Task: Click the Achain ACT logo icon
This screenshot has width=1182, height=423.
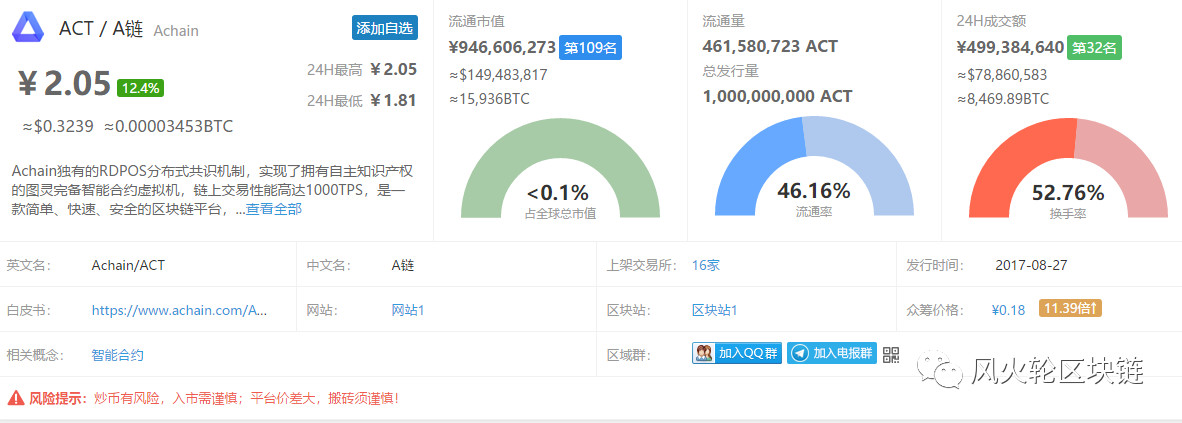Action: click(x=29, y=27)
